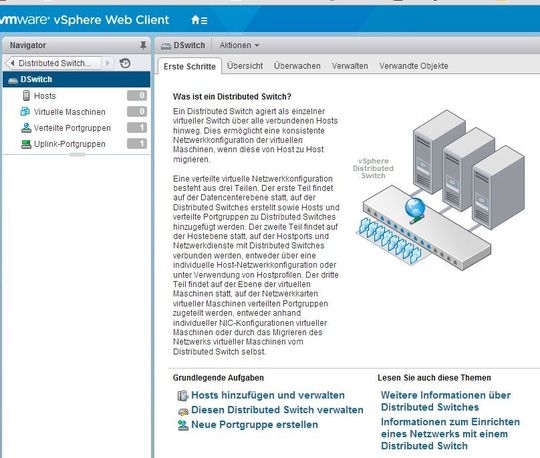Open the navigation history clock icon
540x458 pixels.
(125, 63)
